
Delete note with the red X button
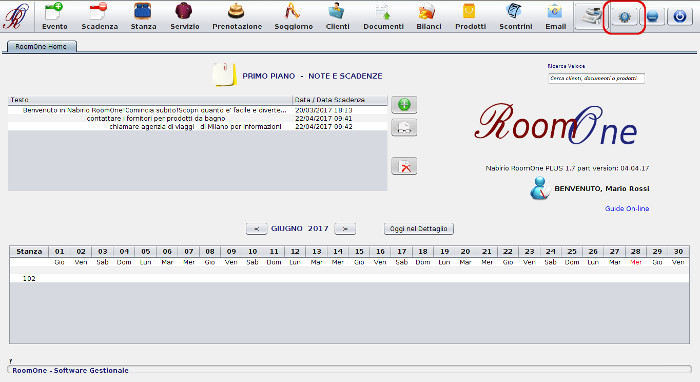404,166
